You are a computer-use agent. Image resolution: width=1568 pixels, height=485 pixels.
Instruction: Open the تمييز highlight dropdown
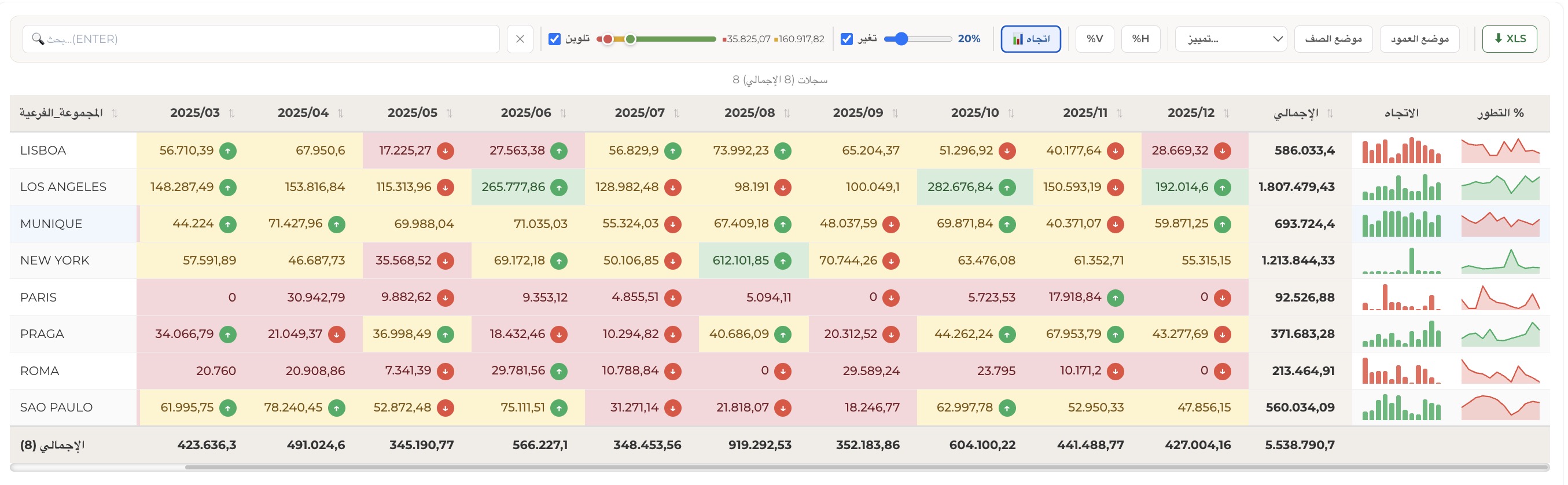[1231, 39]
